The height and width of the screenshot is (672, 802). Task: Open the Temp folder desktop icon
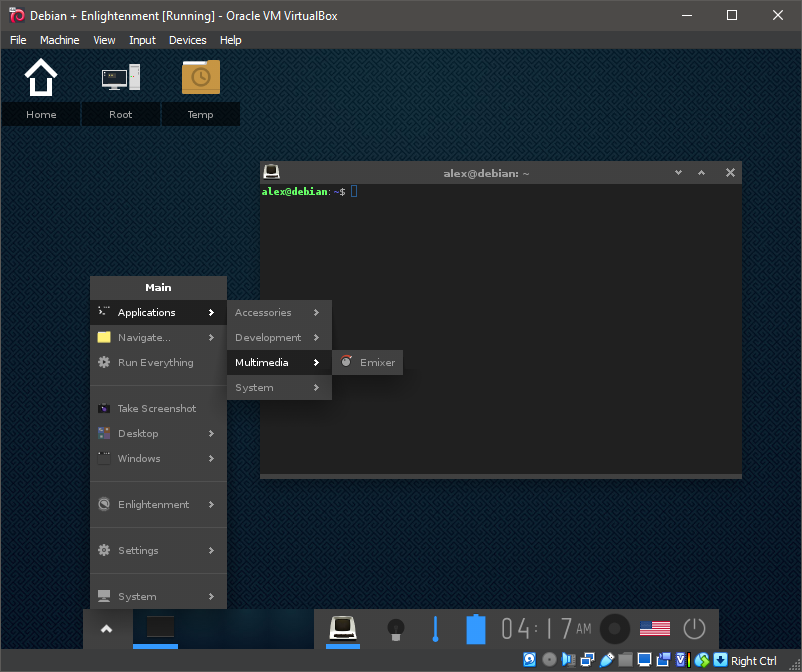[x=200, y=78]
